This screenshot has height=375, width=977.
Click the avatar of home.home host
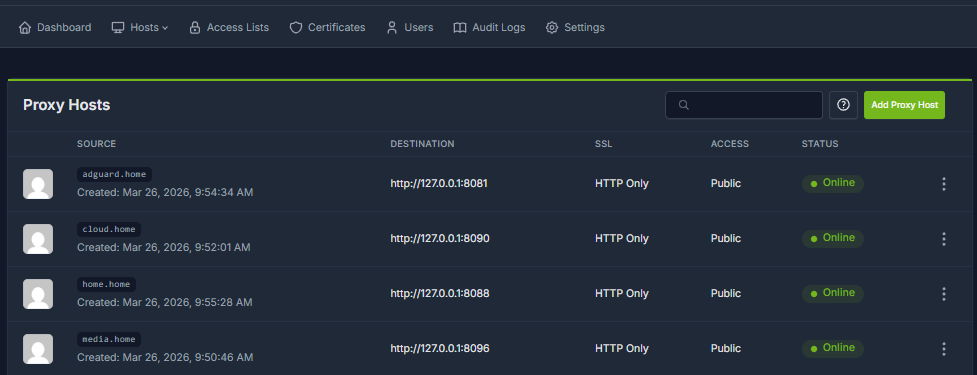point(38,293)
